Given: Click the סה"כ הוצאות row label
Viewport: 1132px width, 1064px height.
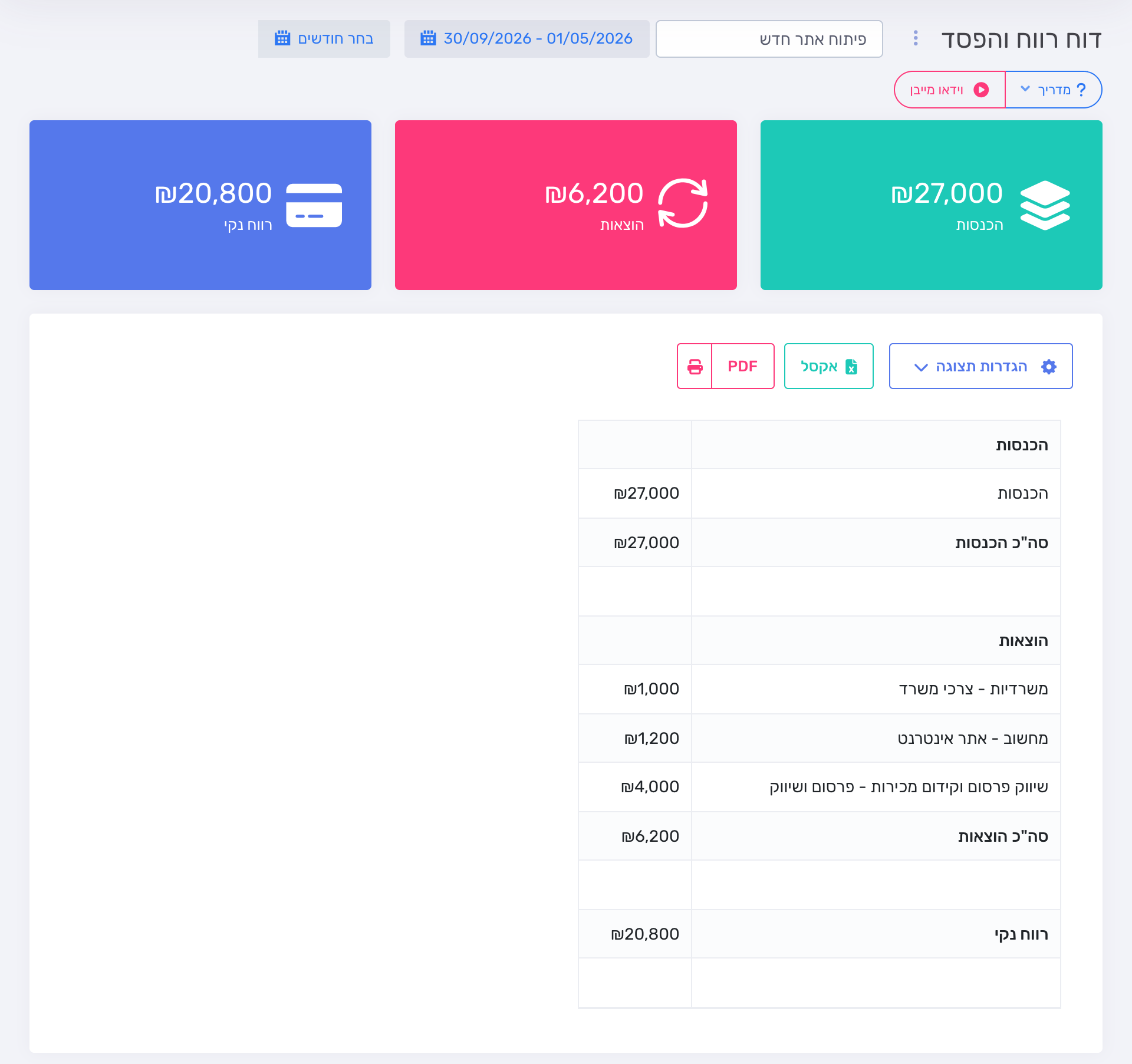Looking at the screenshot, I should point(1003,836).
